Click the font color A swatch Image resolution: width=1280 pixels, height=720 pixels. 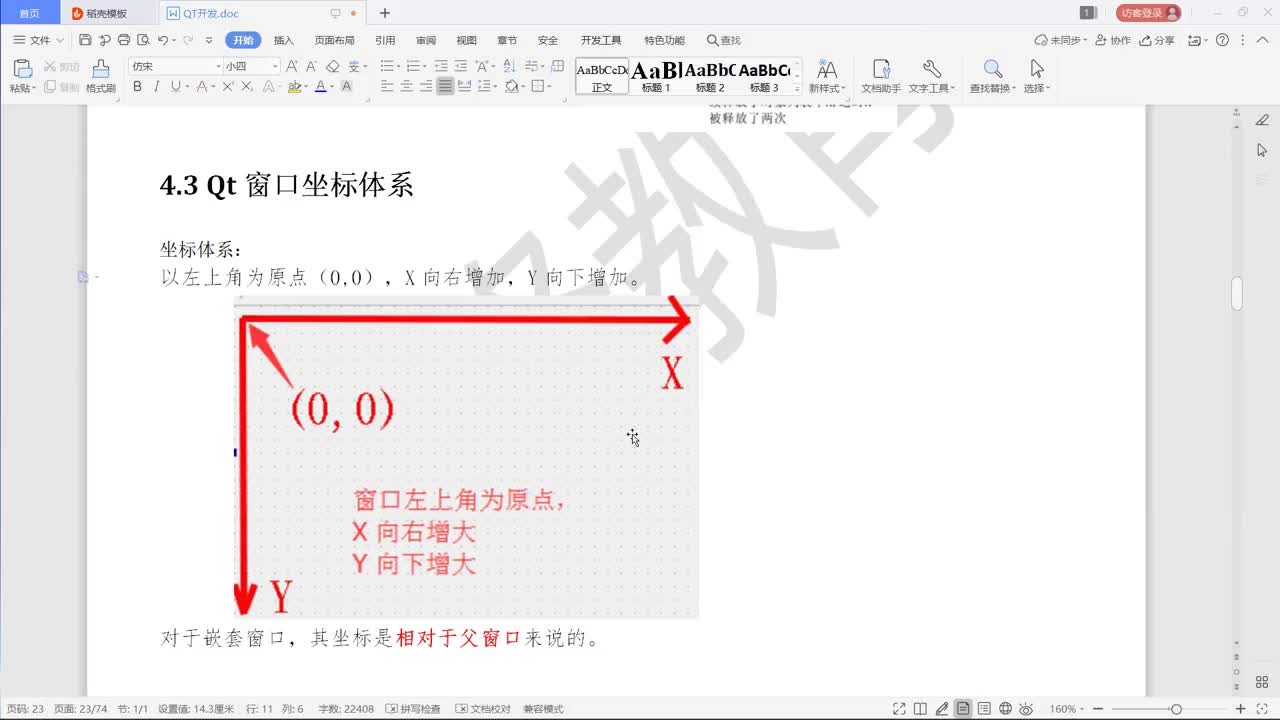(320, 87)
